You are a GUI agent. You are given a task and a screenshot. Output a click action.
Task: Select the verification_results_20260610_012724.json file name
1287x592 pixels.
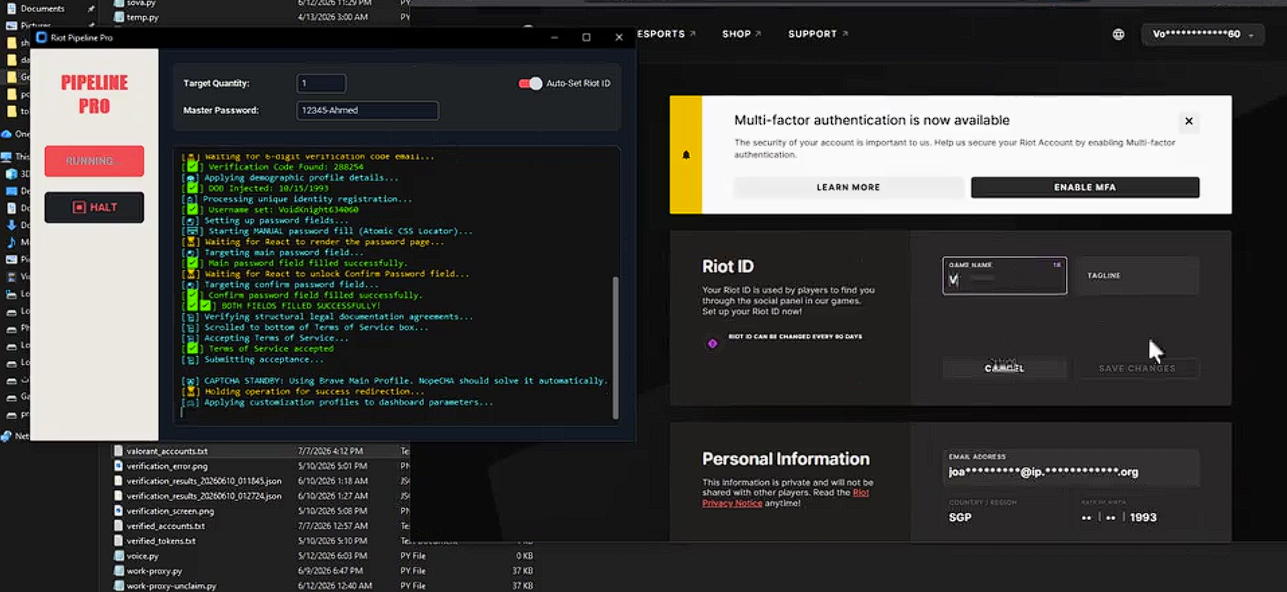pos(204,496)
